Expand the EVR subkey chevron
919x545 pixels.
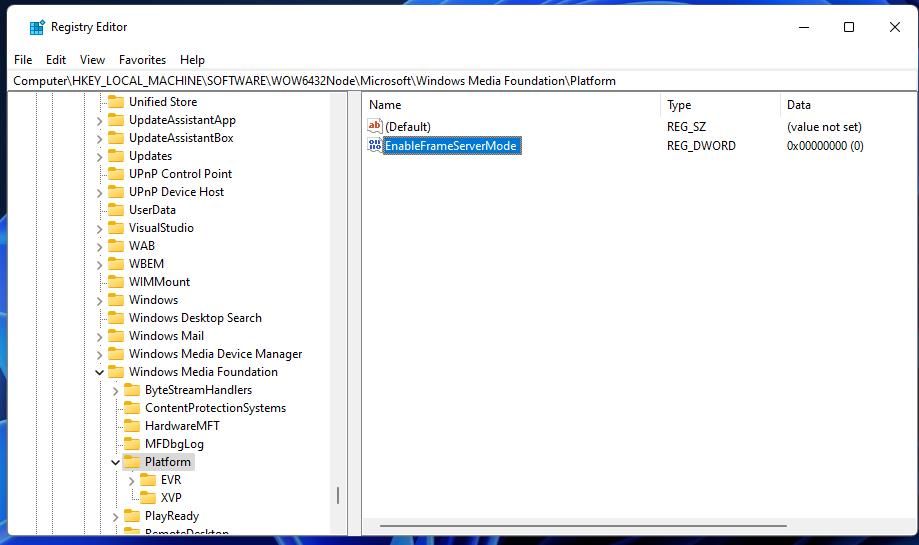pyautogui.click(x=131, y=481)
